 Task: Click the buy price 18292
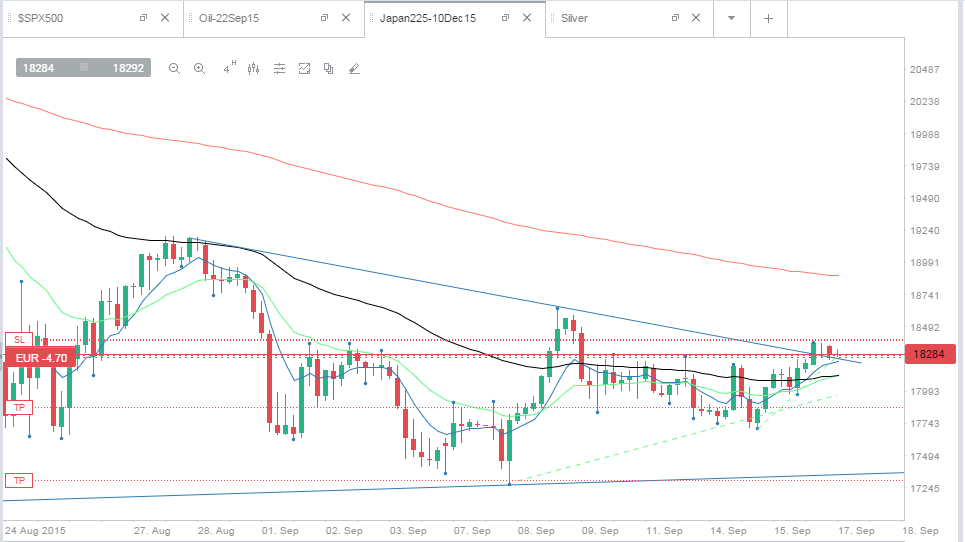128,68
